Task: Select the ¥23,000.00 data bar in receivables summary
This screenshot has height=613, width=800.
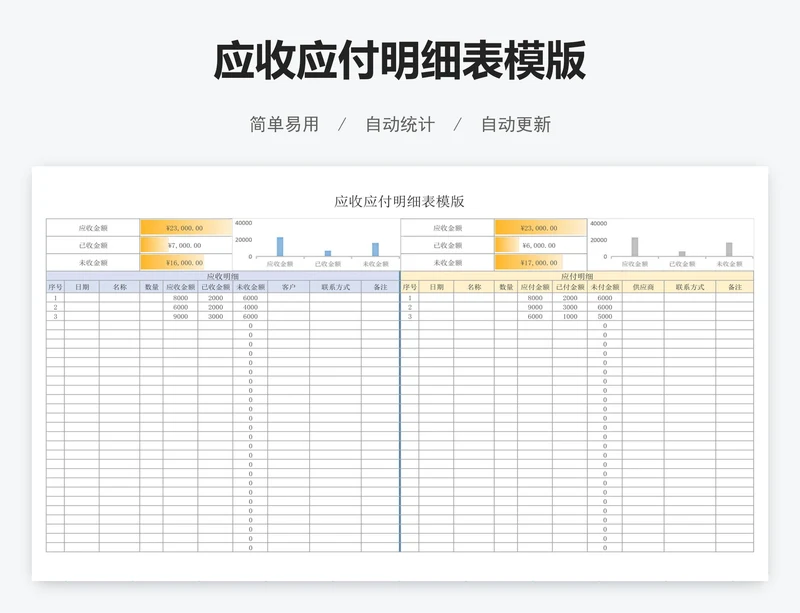Action: tap(186, 228)
